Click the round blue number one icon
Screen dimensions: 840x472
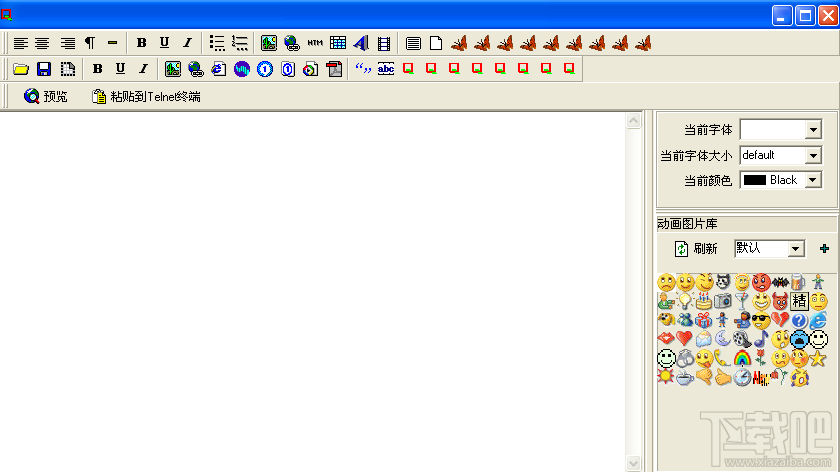point(265,69)
